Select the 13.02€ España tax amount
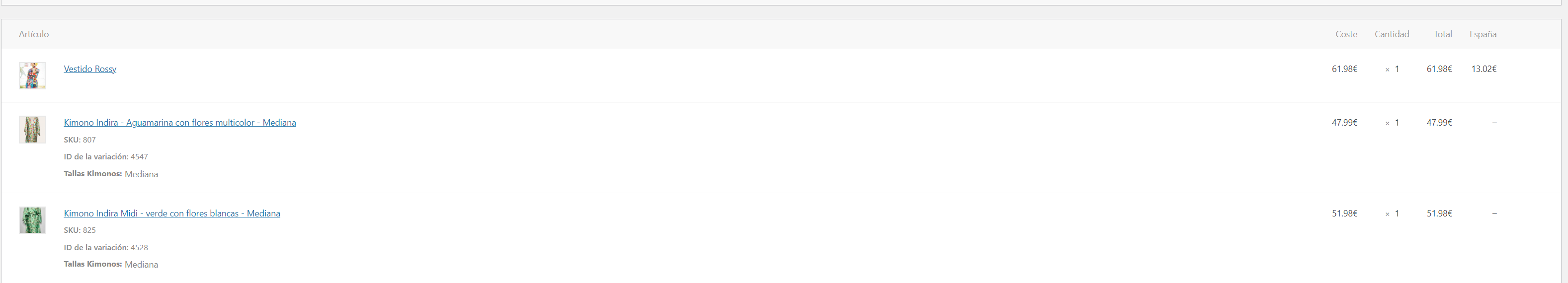1568x283 pixels. point(1484,69)
